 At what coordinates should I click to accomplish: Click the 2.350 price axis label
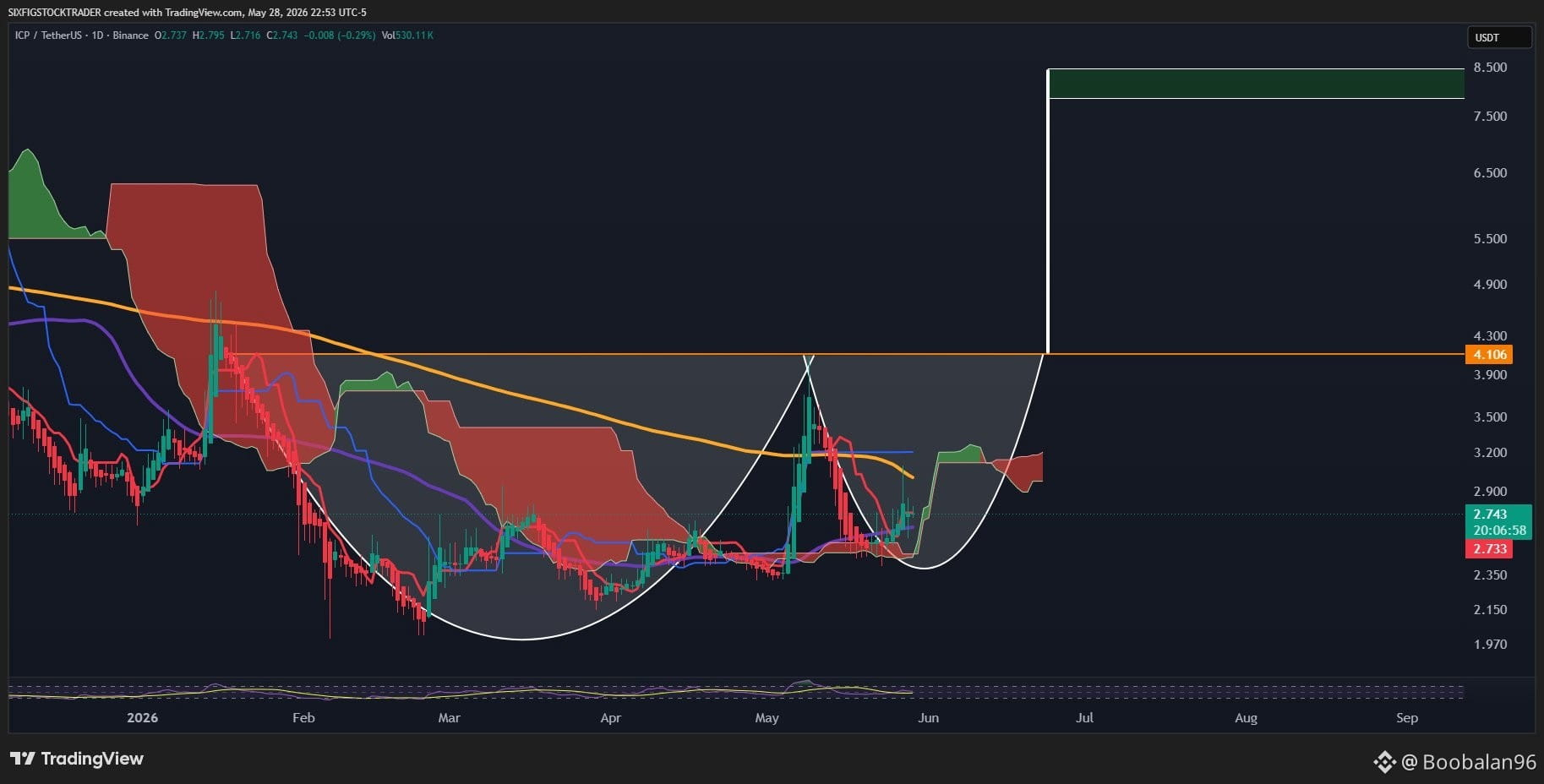click(x=1490, y=575)
